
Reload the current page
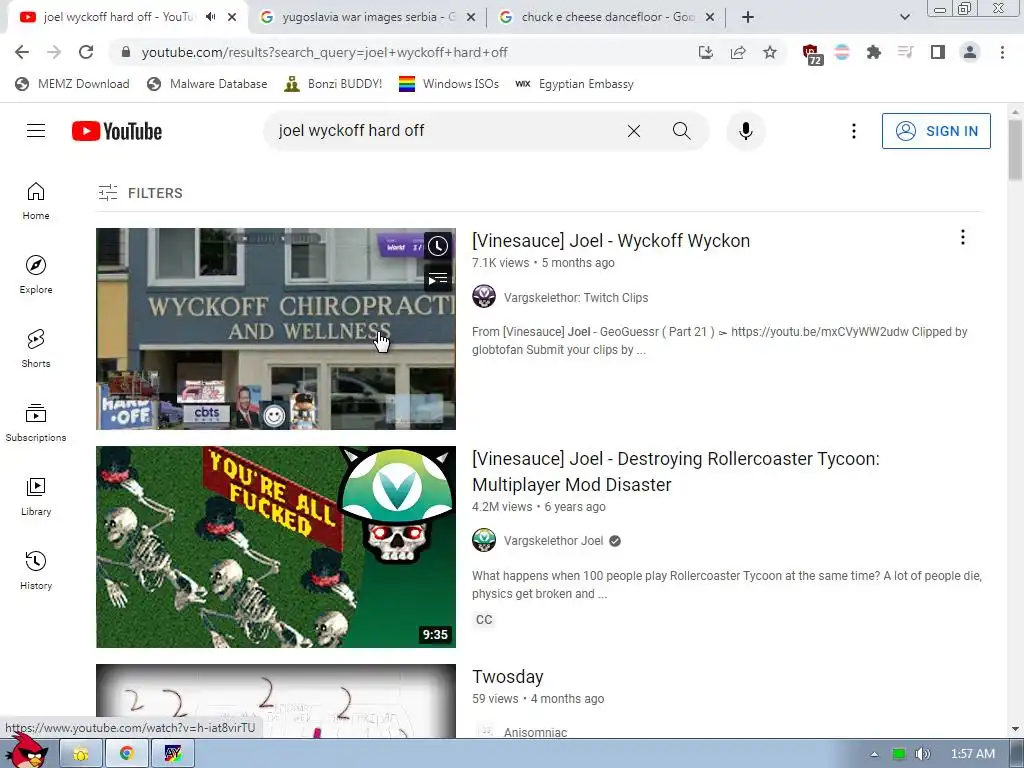[x=86, y=52]
